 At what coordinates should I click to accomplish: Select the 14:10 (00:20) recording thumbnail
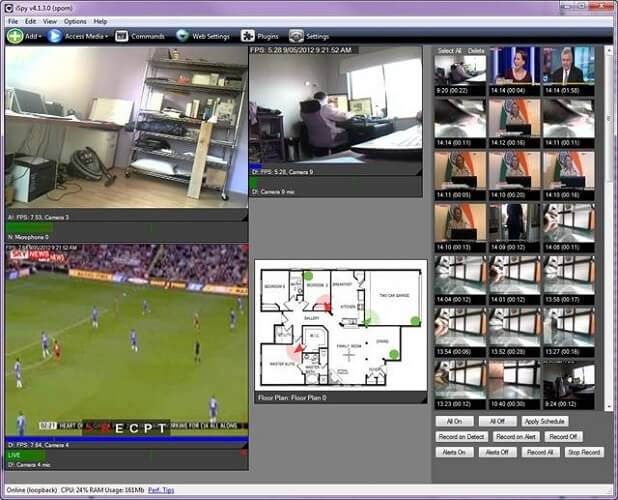tap(514, 176)
